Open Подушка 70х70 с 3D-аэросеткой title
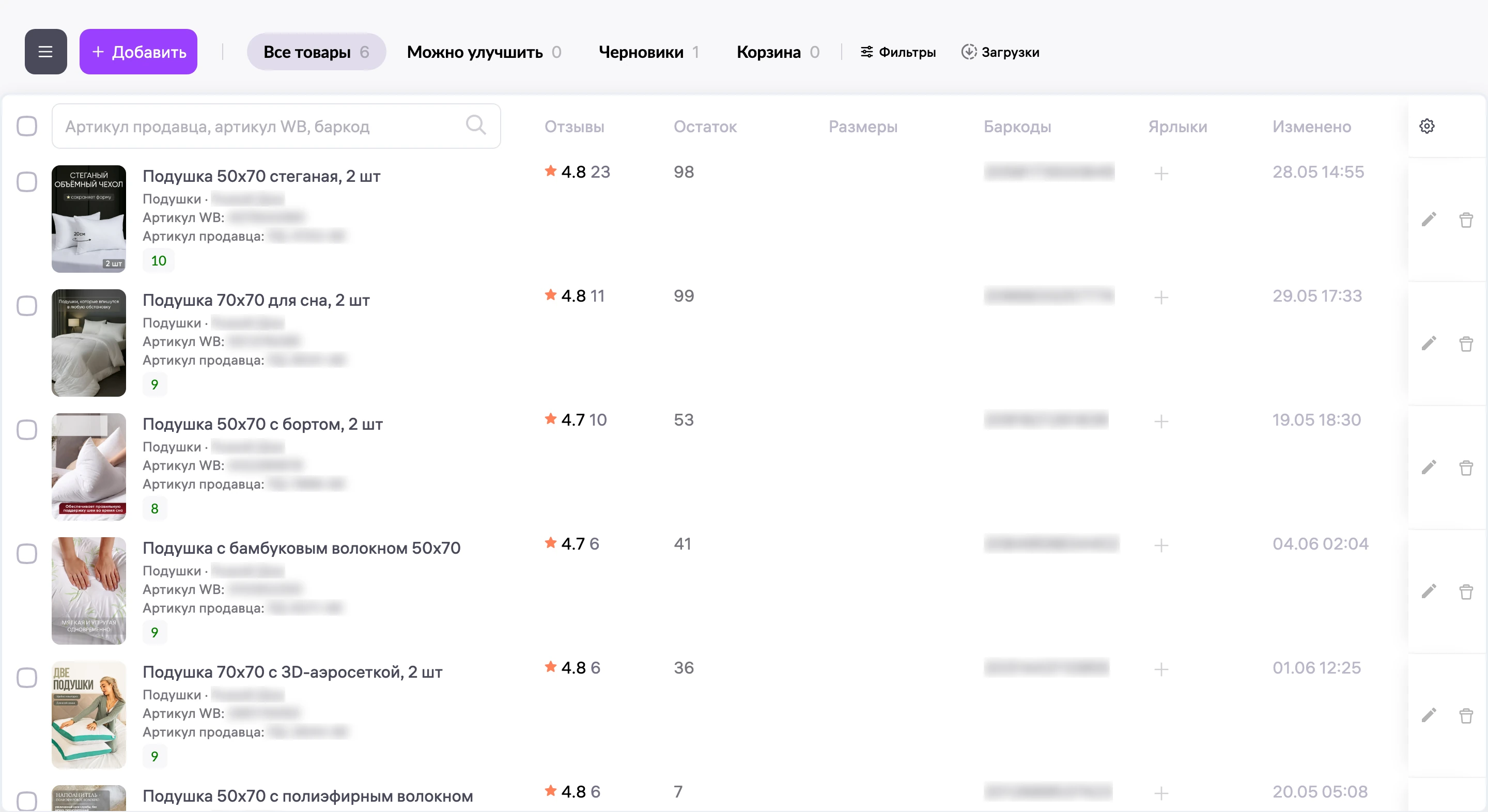 pyautogui.click(x=292, y=672)
